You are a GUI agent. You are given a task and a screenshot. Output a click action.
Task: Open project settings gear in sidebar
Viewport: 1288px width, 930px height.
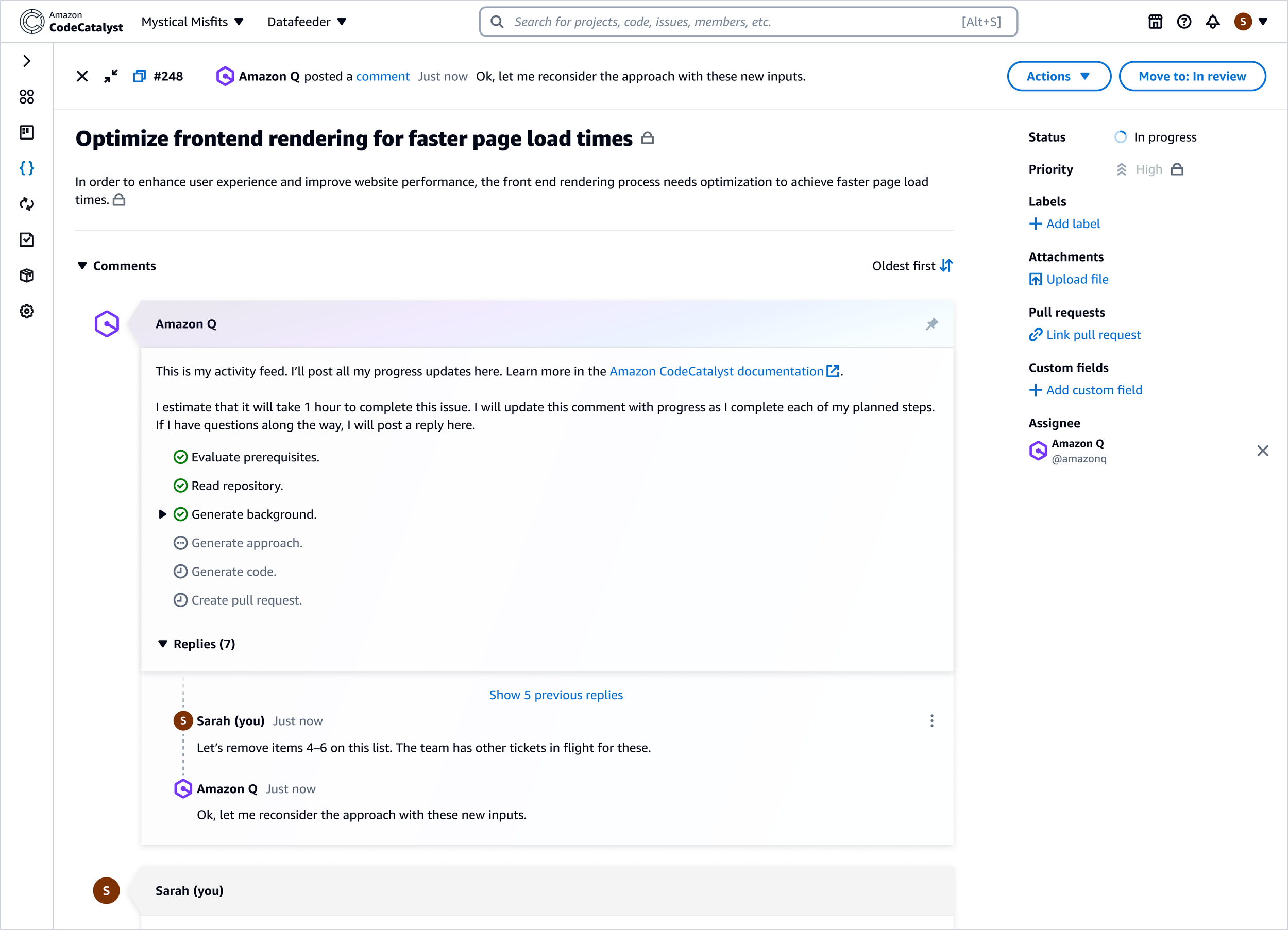point(27,311)
